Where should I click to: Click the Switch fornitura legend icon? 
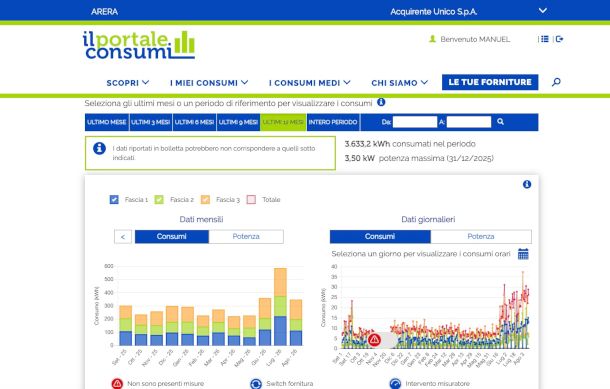[256, 384]
